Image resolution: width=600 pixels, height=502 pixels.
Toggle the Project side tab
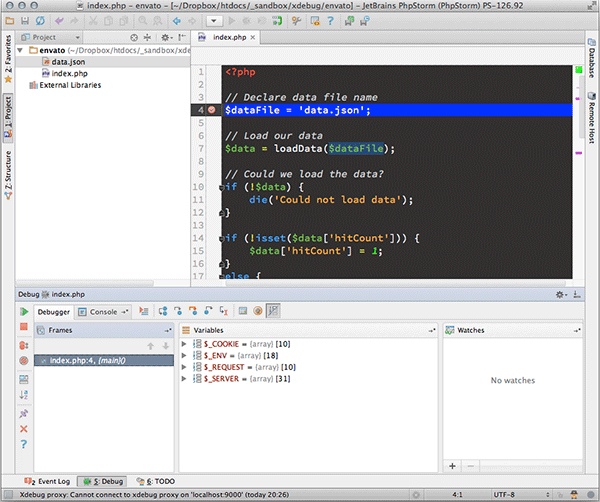pyautogui.click(x=8, y=117)
